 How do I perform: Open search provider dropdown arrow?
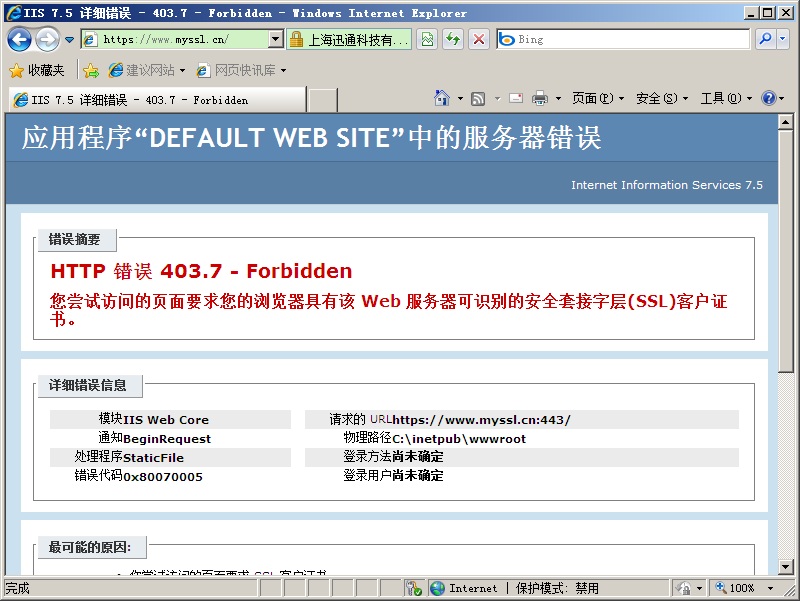(x=783, y=39)
